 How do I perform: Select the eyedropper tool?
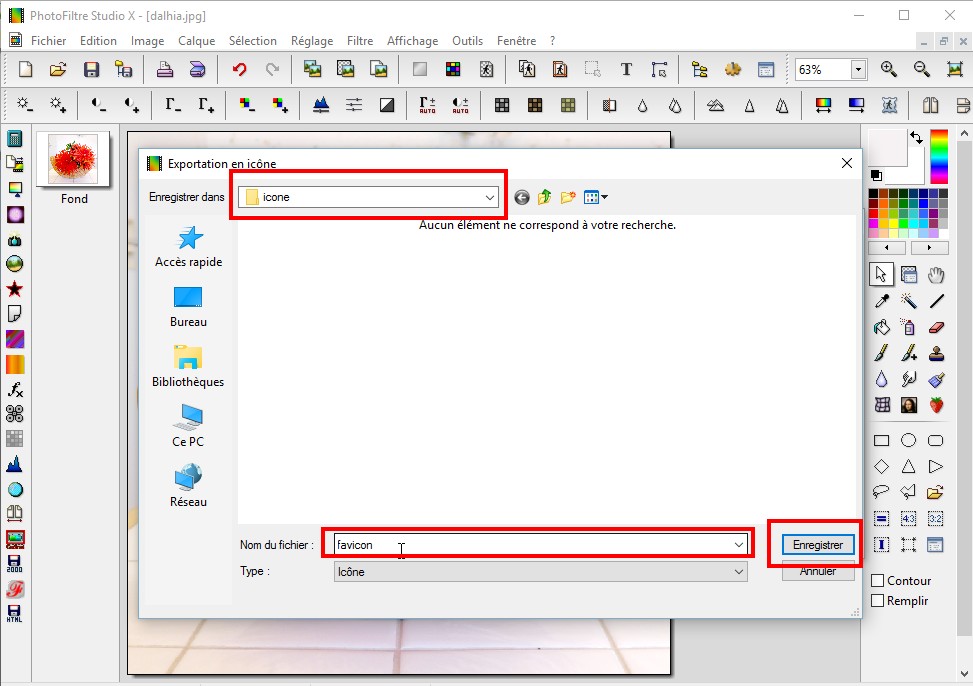[881, 301]
